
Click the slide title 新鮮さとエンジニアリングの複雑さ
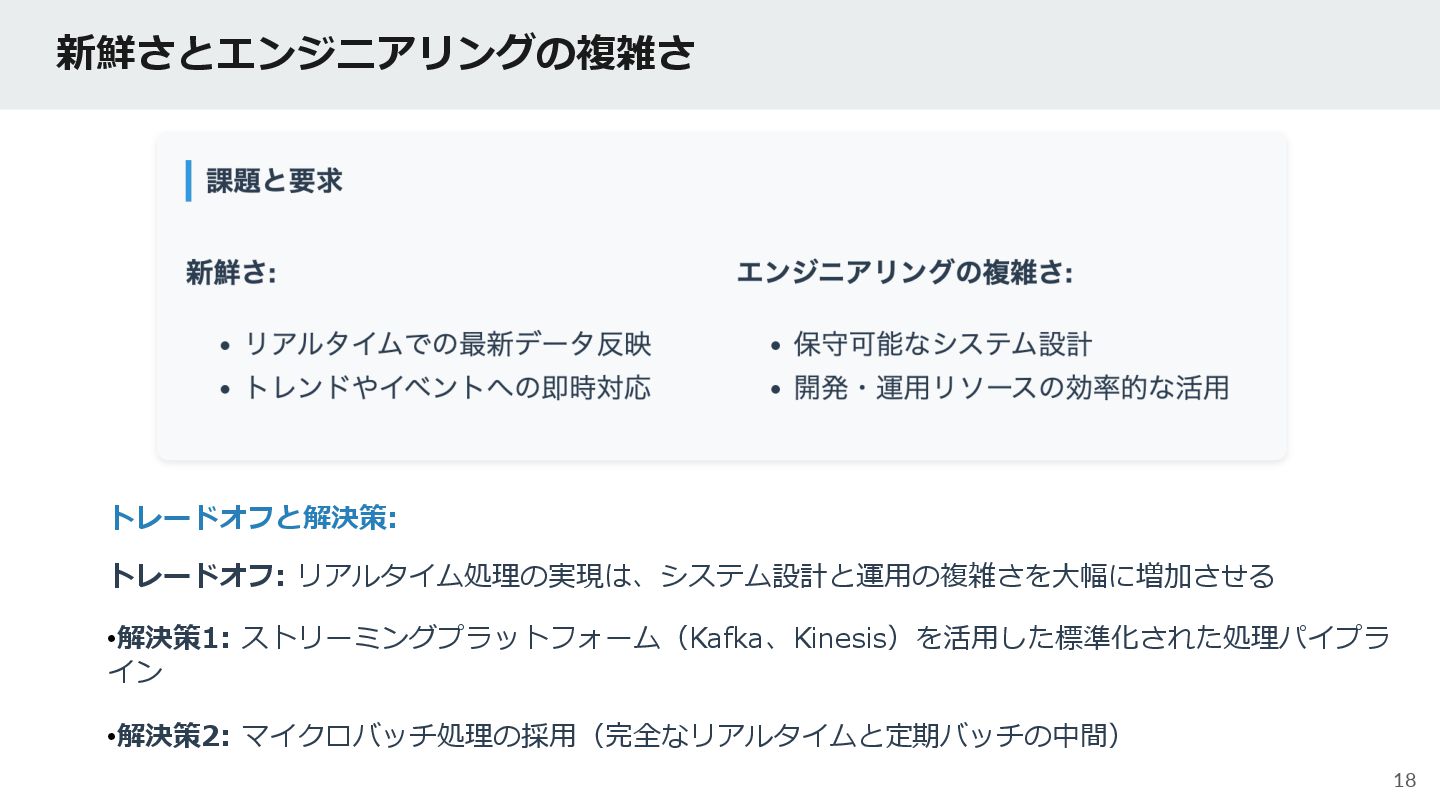(x=375, y=53)
